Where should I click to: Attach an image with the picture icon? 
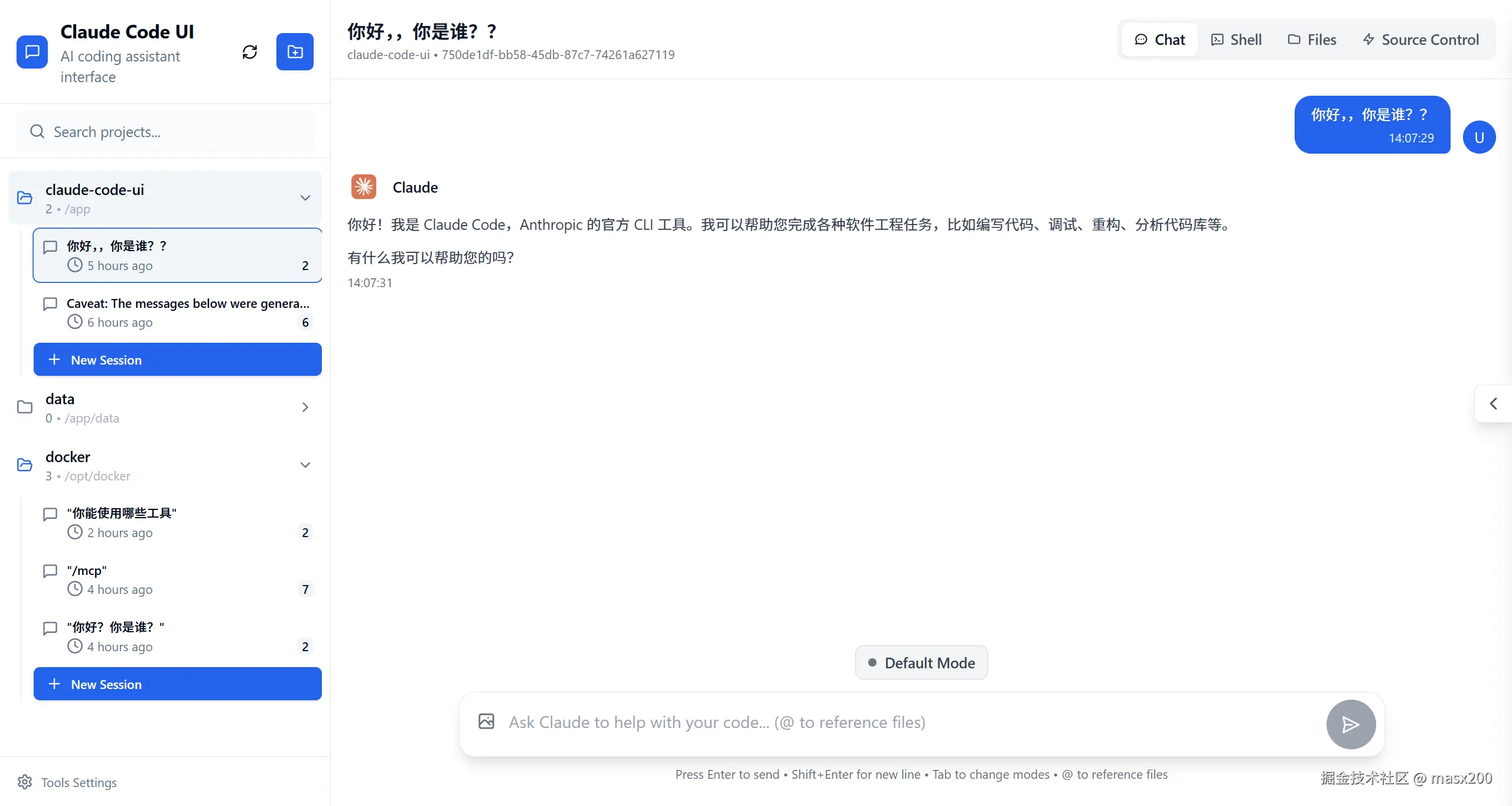click(485, 721)
